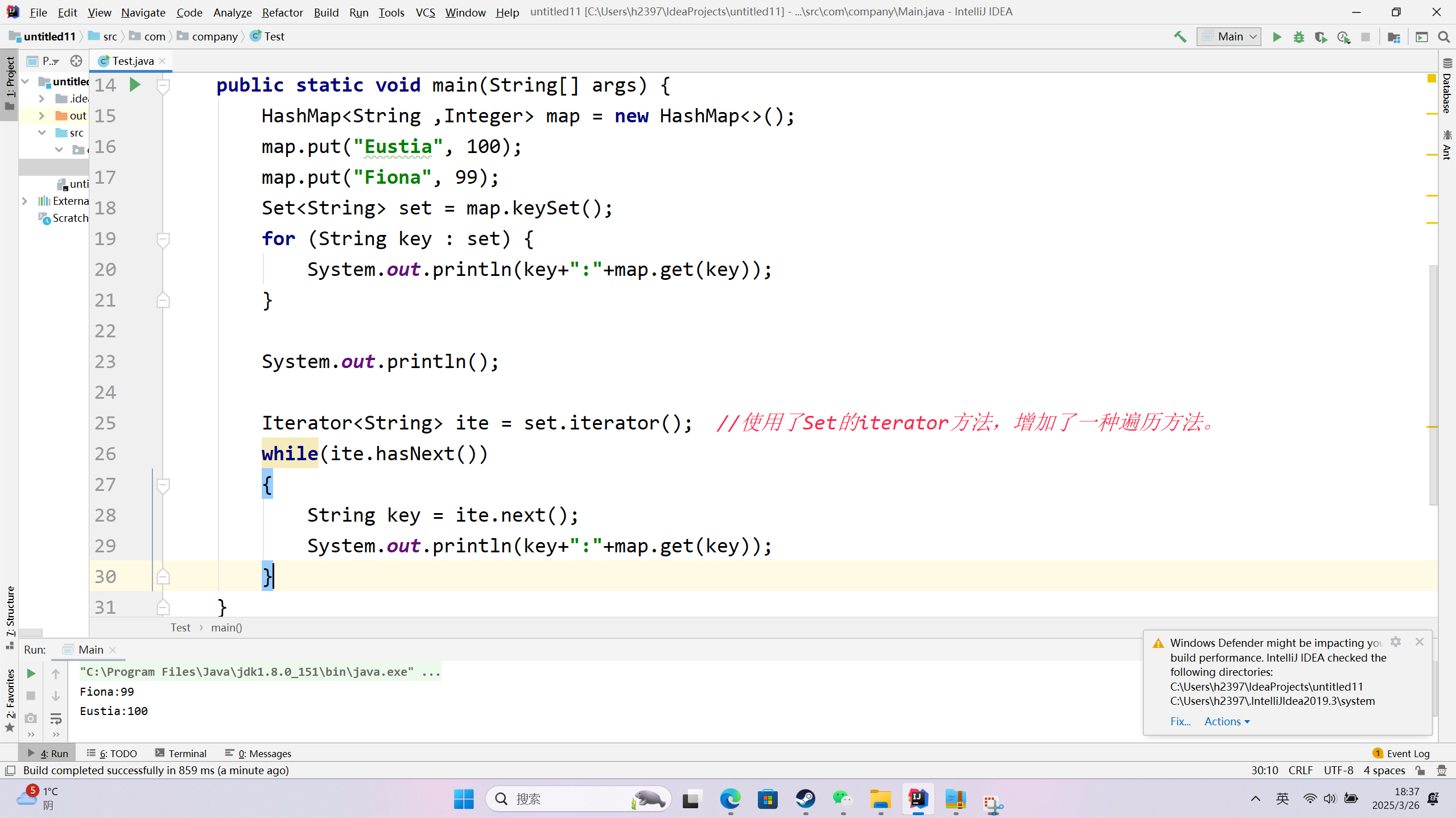Toggle the Favorites tool window
The height and width of the screenshot is (818, 1456).
[x=10, y=700]
